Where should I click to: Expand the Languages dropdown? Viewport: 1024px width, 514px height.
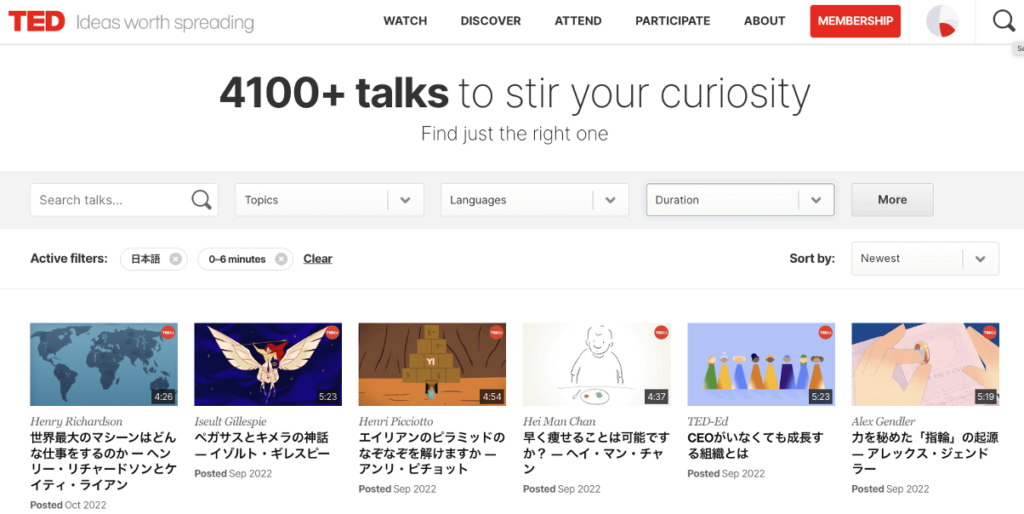coord(609,200)
